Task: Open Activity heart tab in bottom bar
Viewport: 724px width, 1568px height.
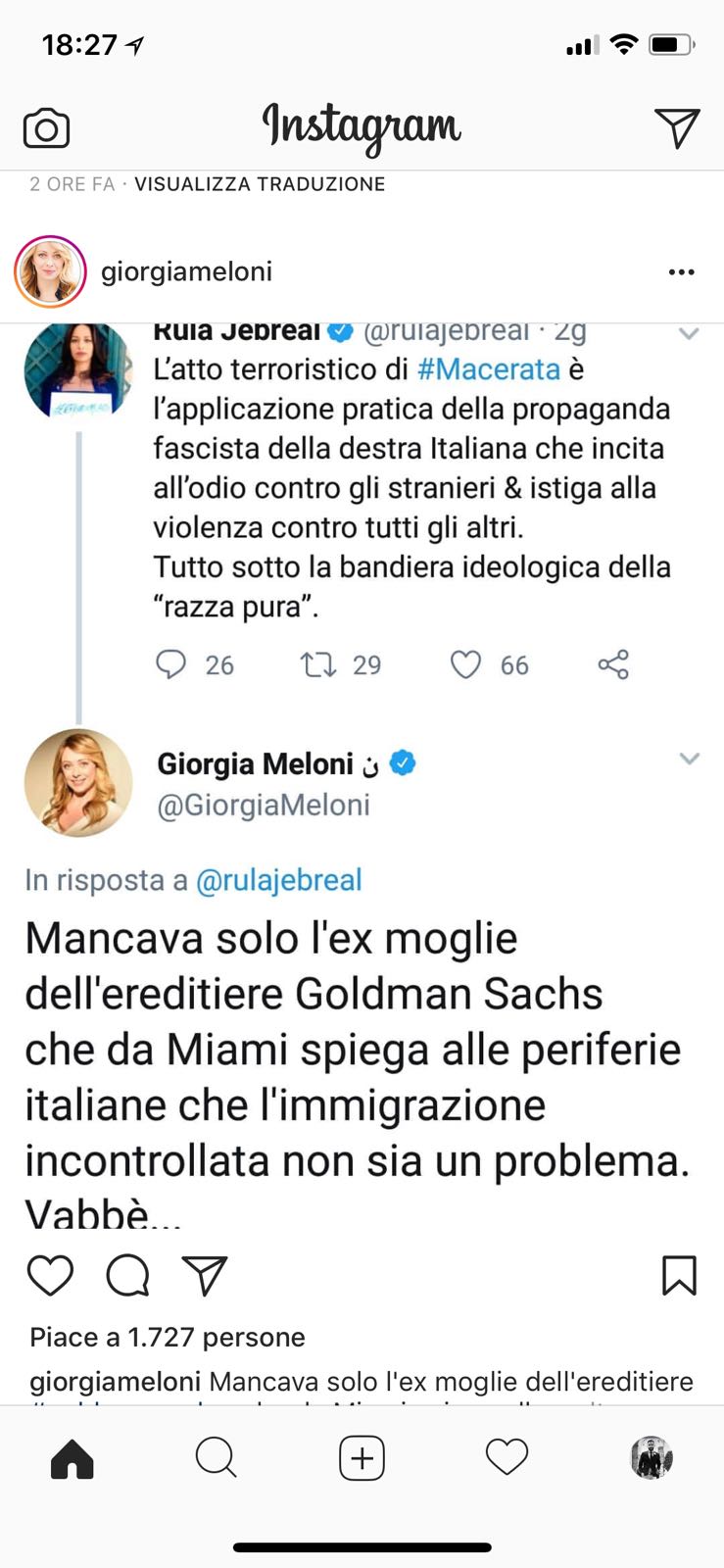Action: [507, 1458]
